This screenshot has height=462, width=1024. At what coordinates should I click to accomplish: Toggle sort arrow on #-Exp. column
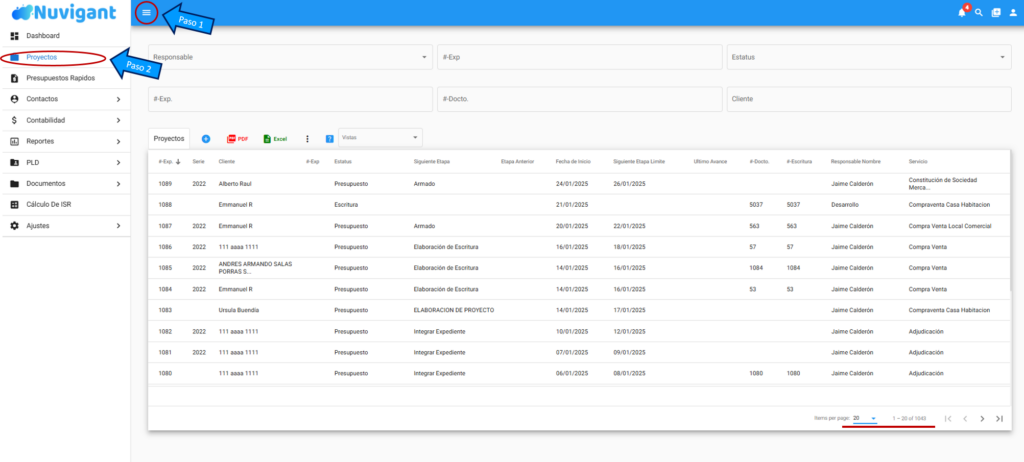[178, 161]
